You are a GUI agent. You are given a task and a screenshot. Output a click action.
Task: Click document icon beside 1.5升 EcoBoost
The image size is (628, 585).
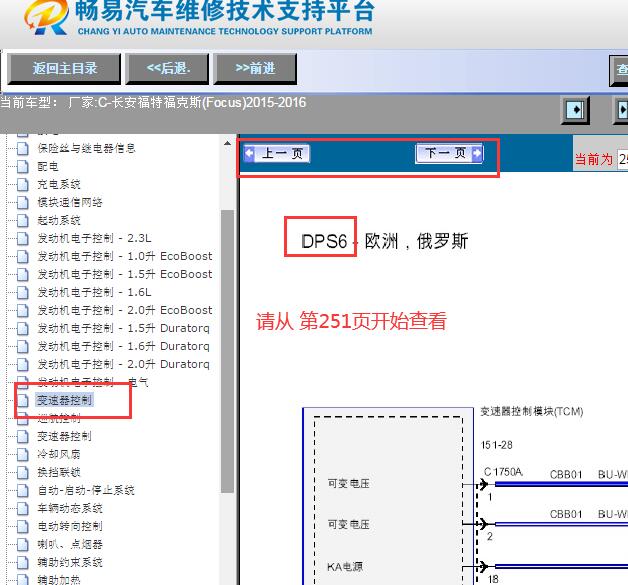23,274
